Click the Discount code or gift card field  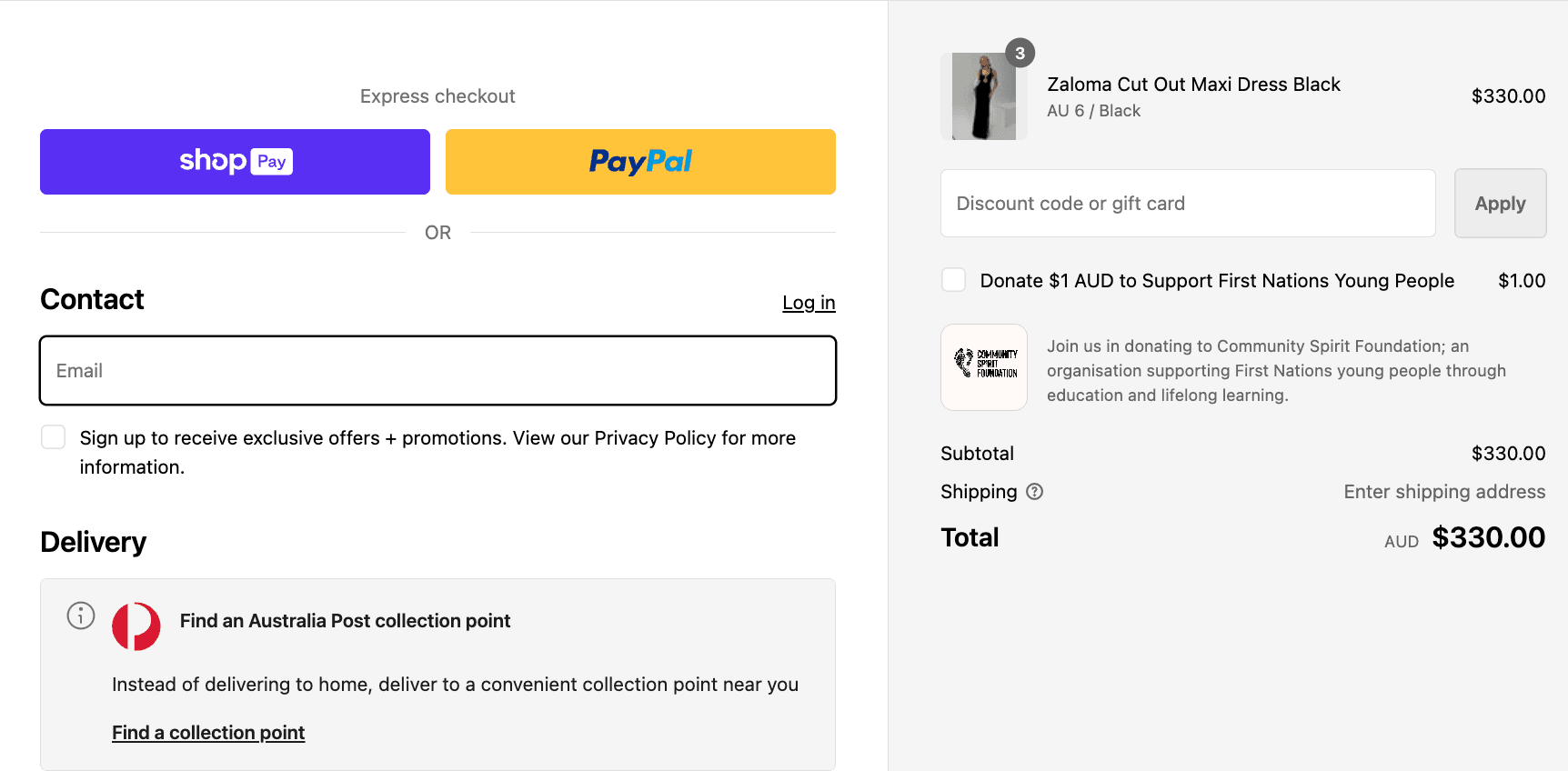click(x=1188, y=204)
